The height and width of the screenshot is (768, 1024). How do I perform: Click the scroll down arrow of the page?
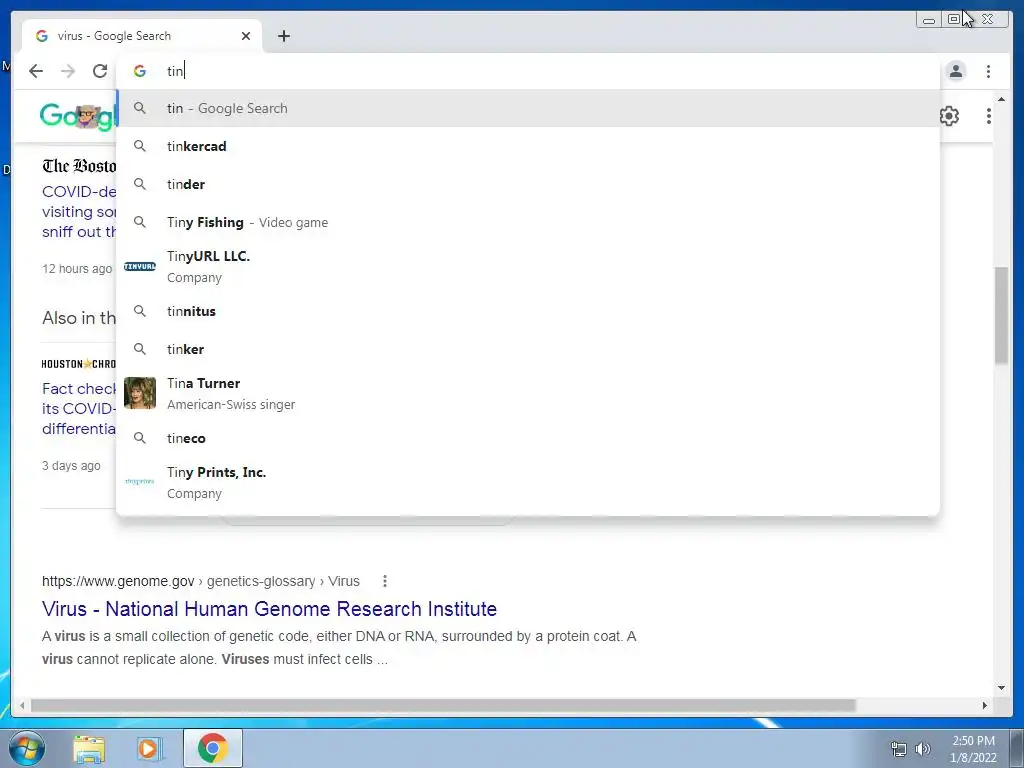point(1001,687)
